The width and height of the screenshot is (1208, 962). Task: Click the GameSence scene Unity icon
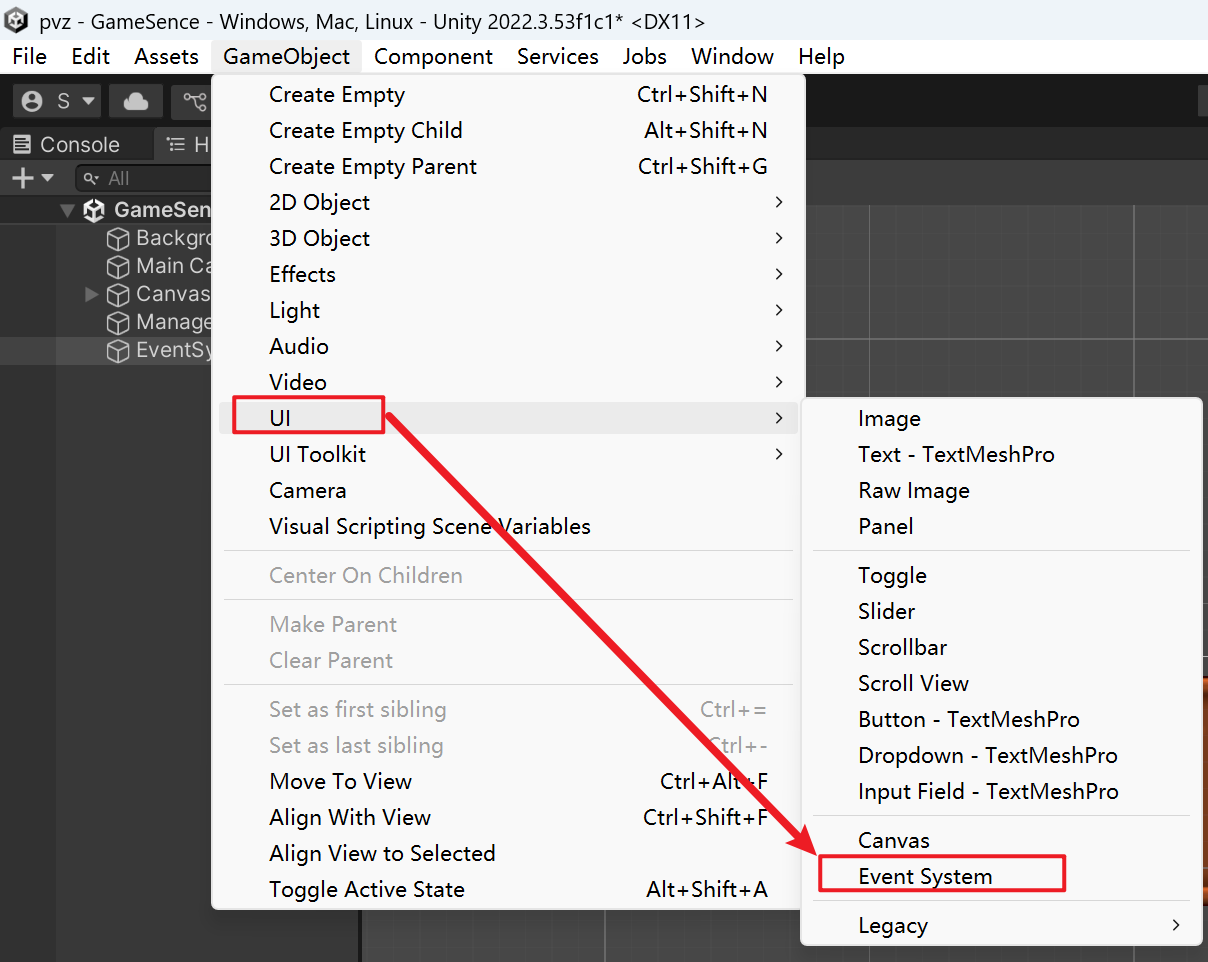(x=94, y=210)
